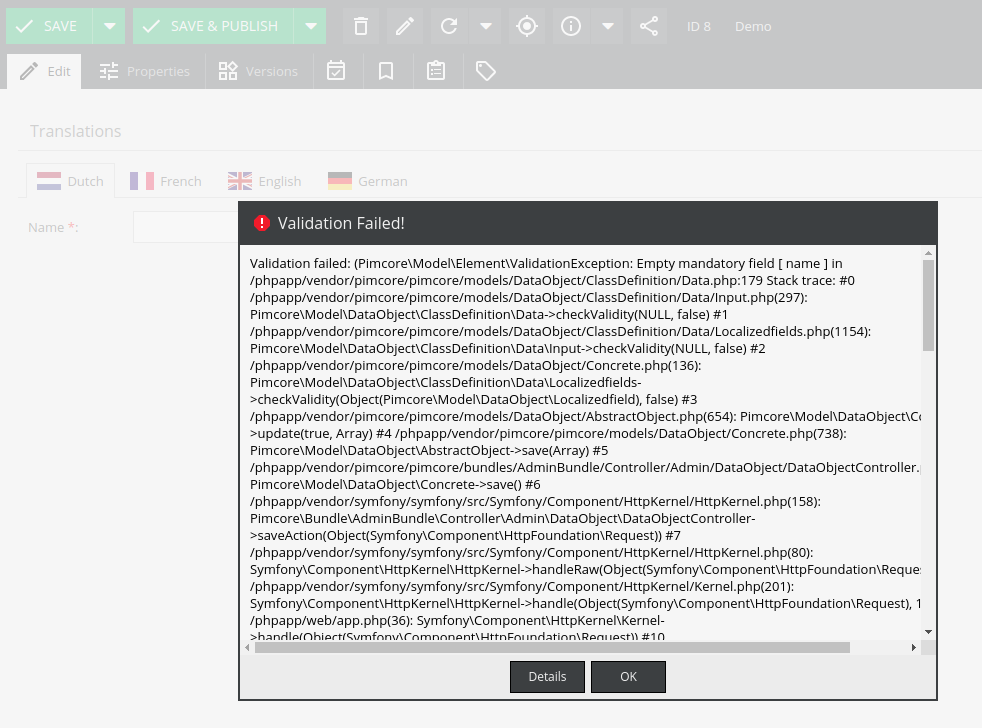Click the ID 8 label

698,26
